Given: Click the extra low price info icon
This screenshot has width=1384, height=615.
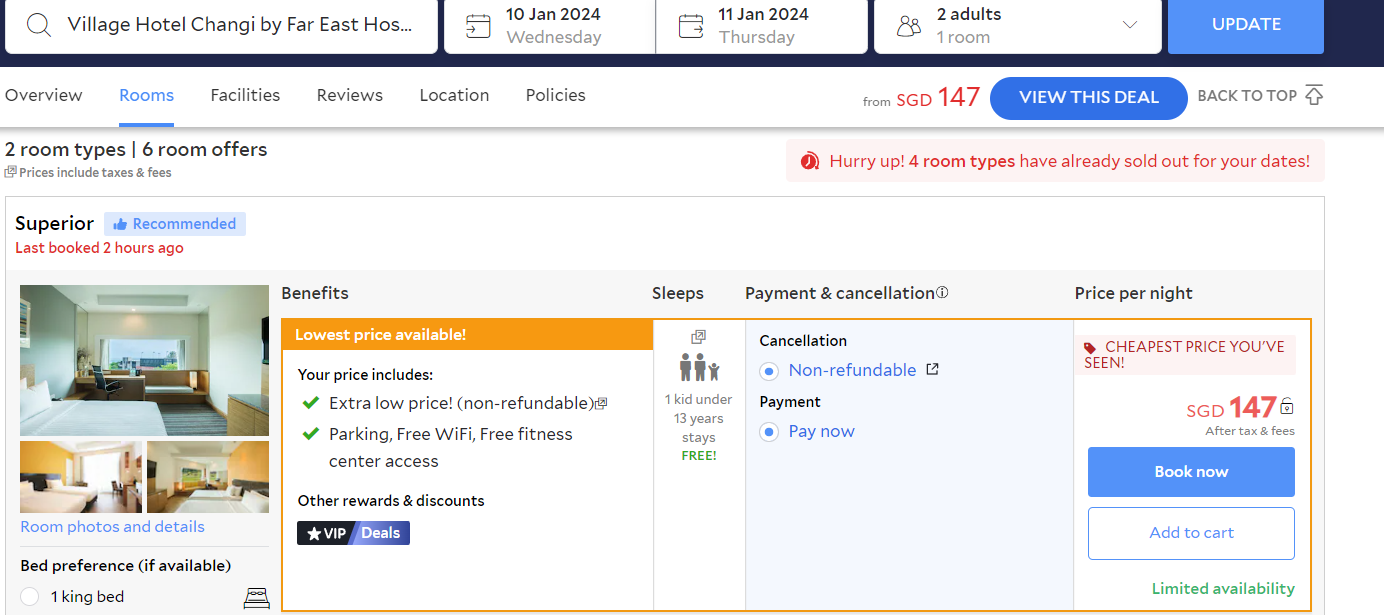Looking at the screenshot, I should (601, 404).
